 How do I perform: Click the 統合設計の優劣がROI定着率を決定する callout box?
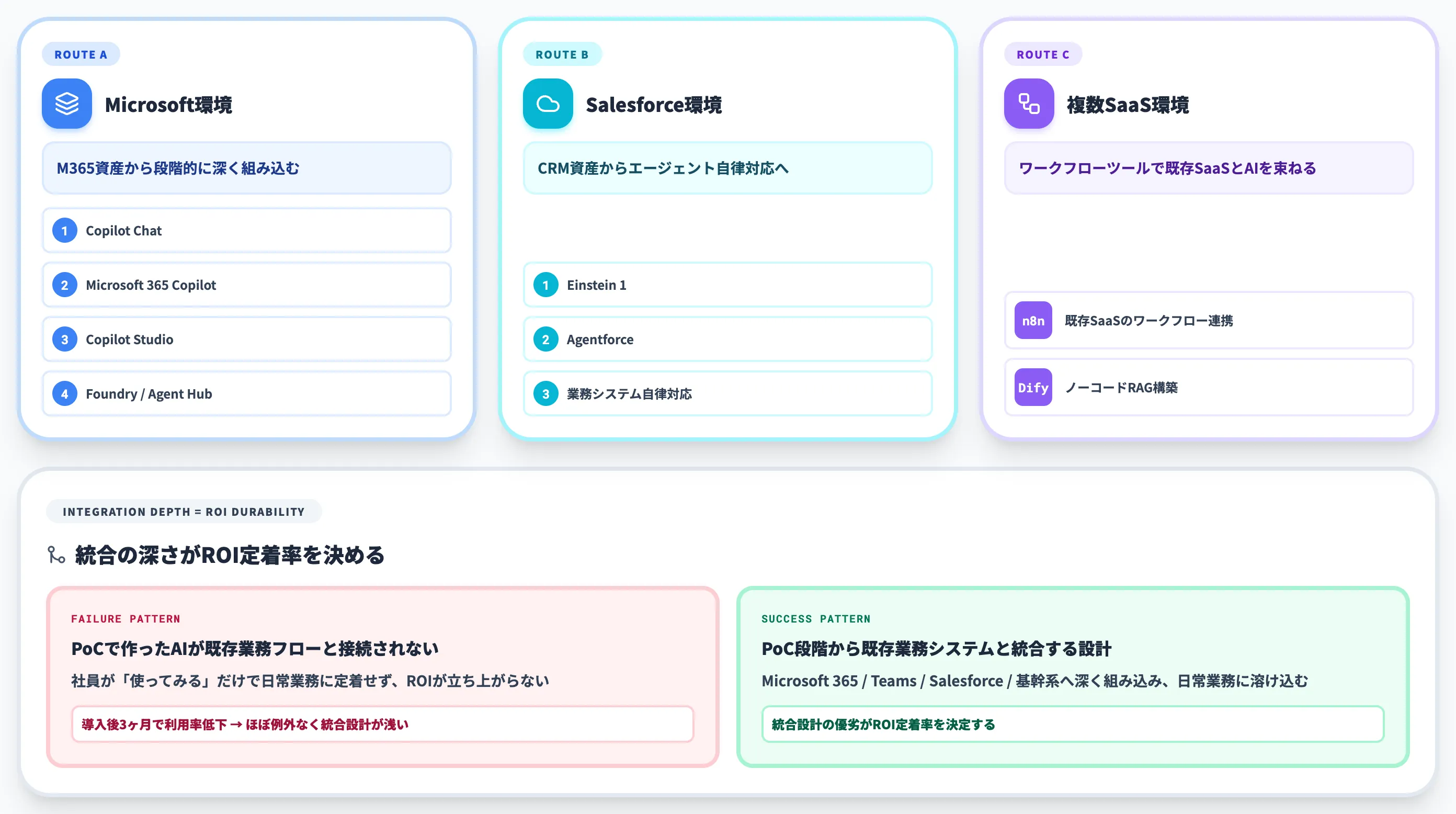click(x=1073, y=724)
